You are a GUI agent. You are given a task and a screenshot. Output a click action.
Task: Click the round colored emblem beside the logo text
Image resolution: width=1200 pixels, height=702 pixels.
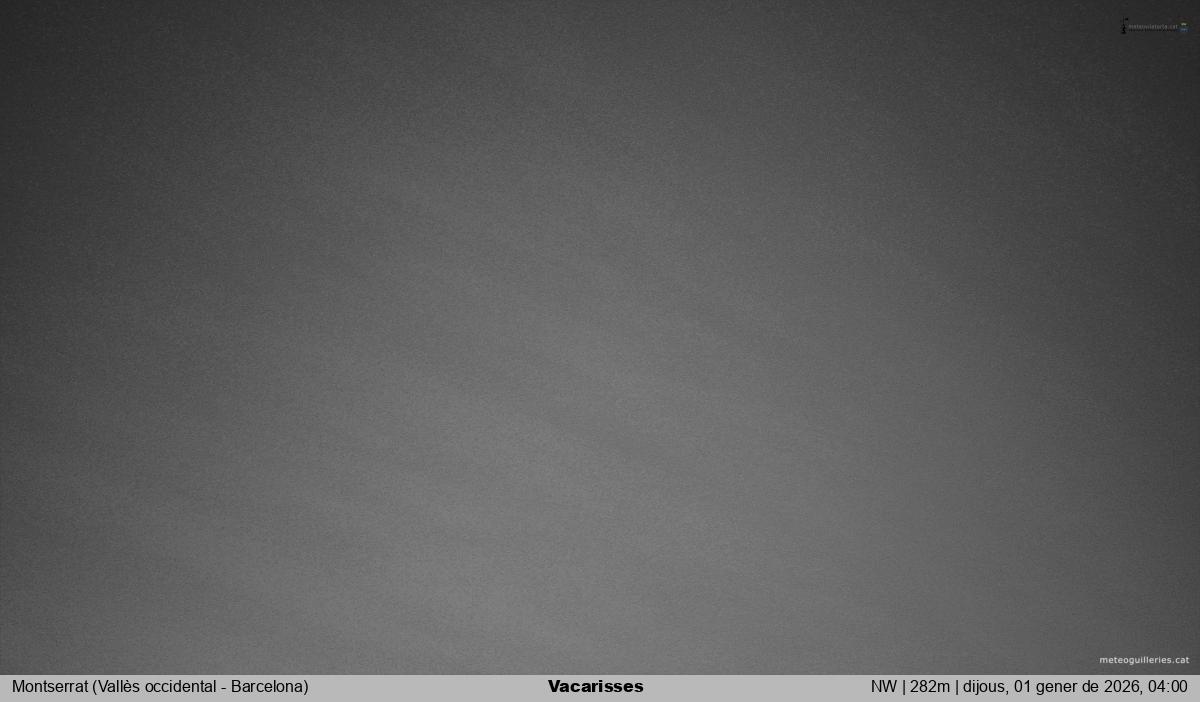coord(1184,27)
